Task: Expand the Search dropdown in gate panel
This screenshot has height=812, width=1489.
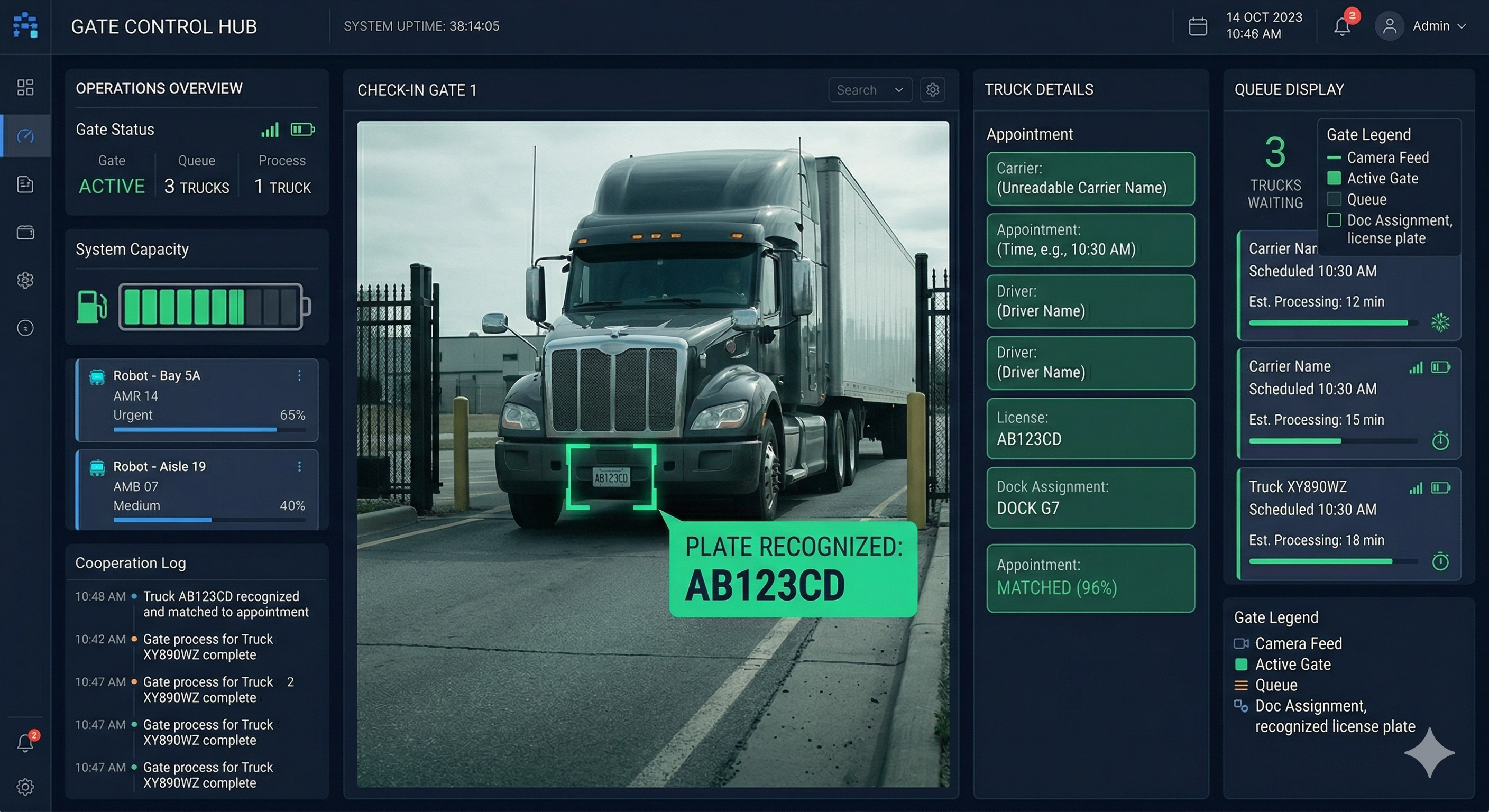Action: pos(870,89)
